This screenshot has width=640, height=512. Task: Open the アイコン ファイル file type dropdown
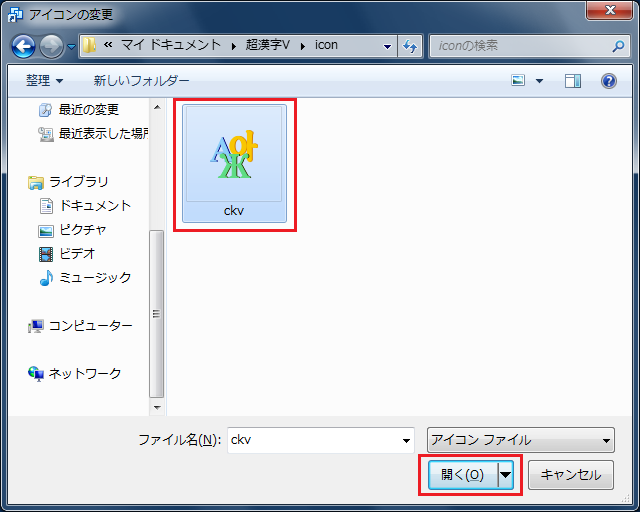(x=520, y=440)
